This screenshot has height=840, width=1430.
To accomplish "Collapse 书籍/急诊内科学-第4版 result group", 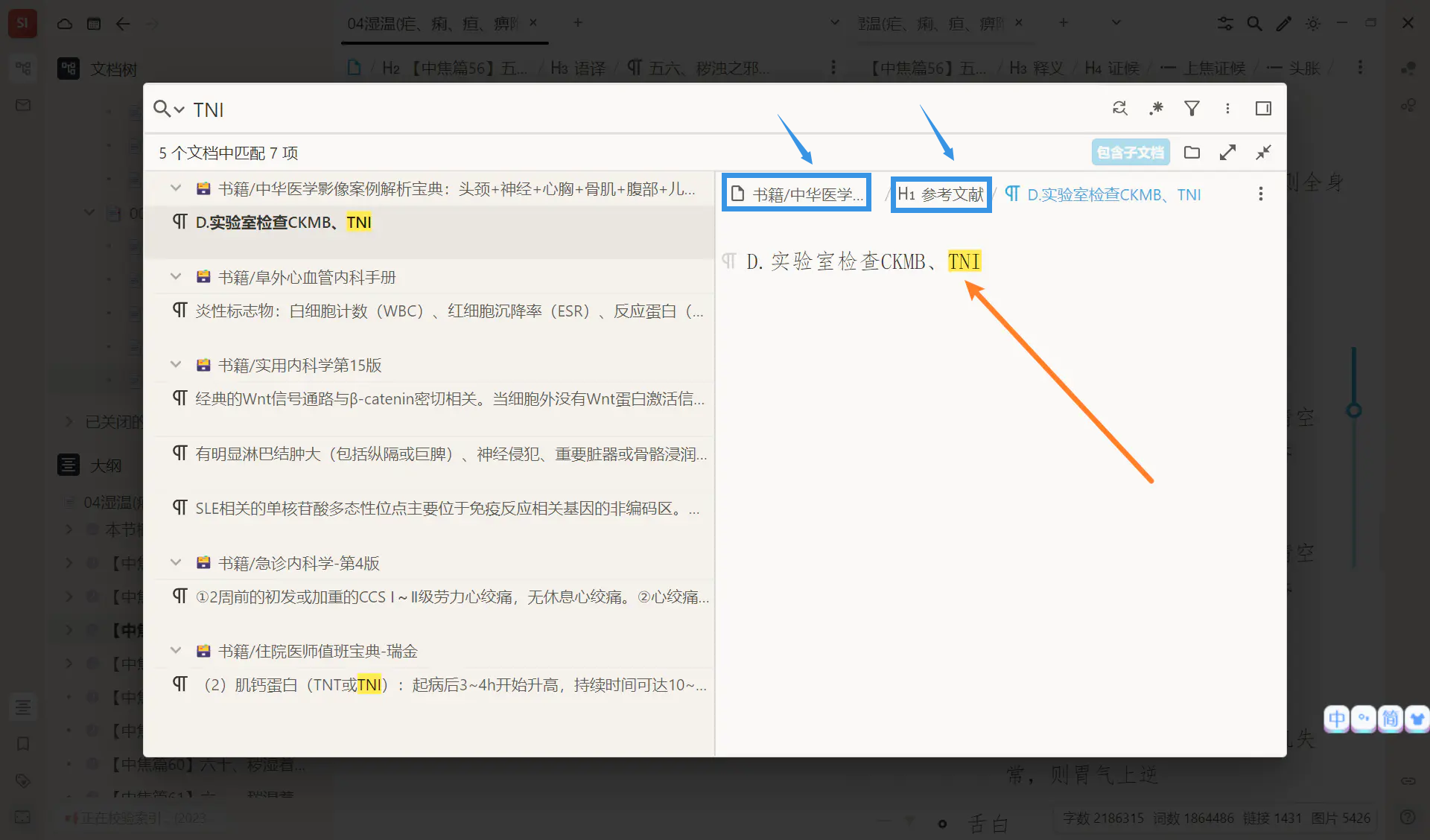I will pyautogui.click(x=176, y=563).
